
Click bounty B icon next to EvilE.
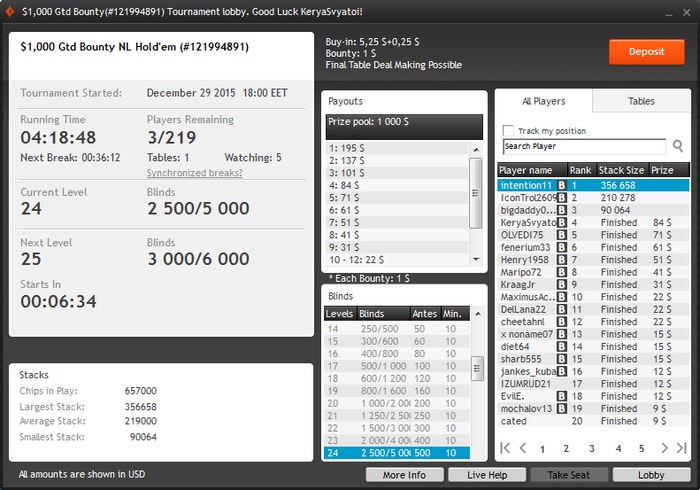(x=562, y=396)
